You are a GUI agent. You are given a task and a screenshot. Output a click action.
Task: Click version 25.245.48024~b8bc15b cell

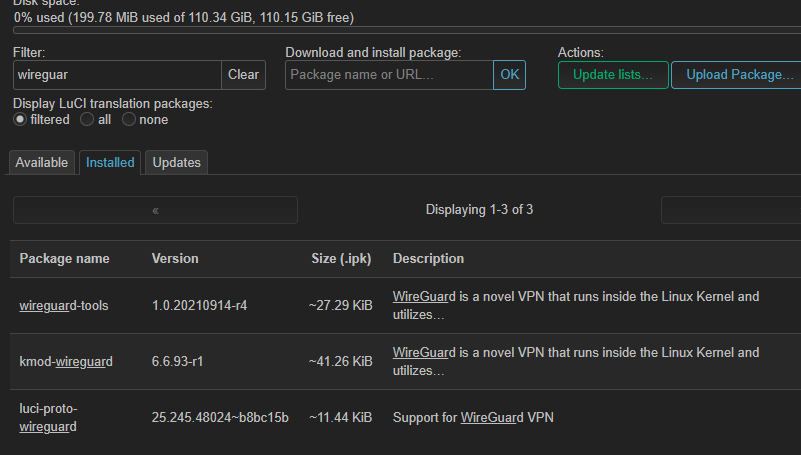tap(220, 418)
